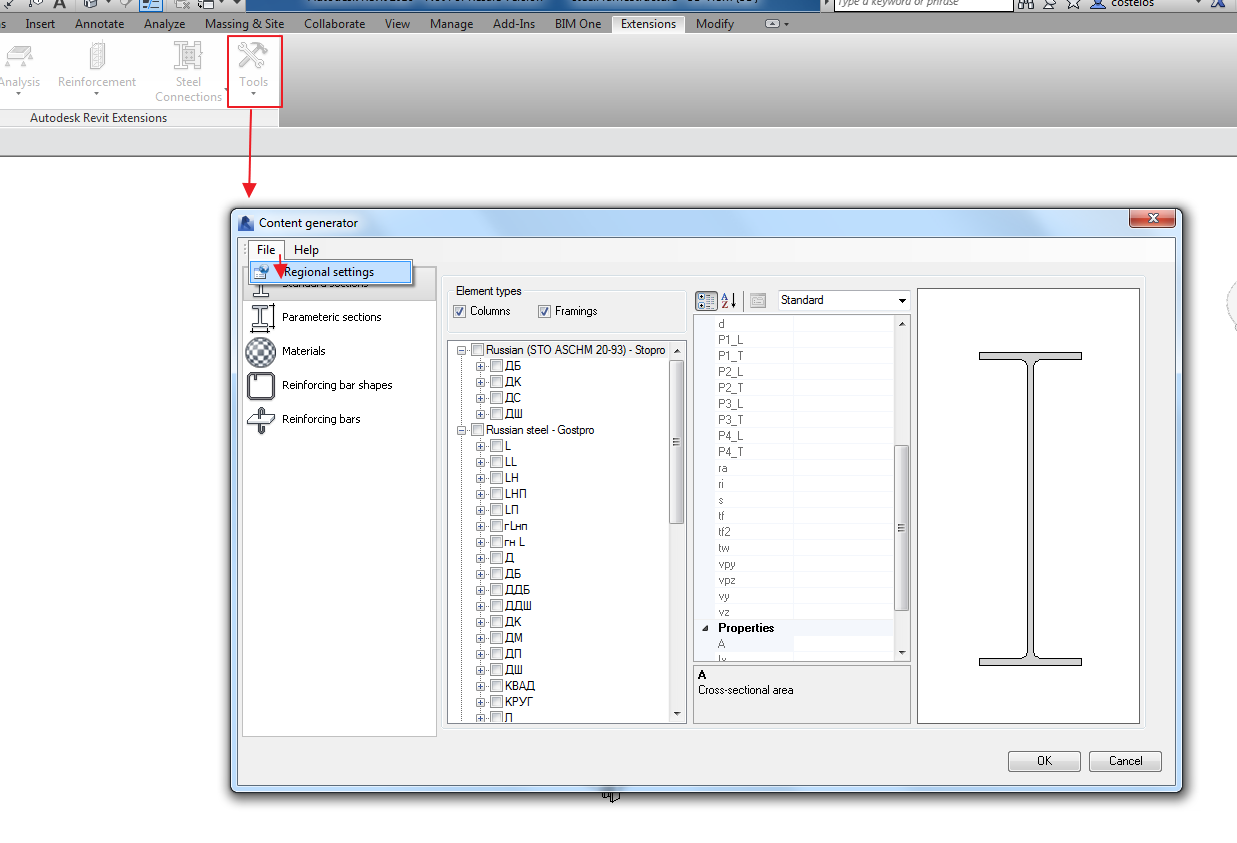Image resolution: width=1237 pixels, height=843 pixels.
Task: Choose Regional settings from File menu
Action: point(331,272)
